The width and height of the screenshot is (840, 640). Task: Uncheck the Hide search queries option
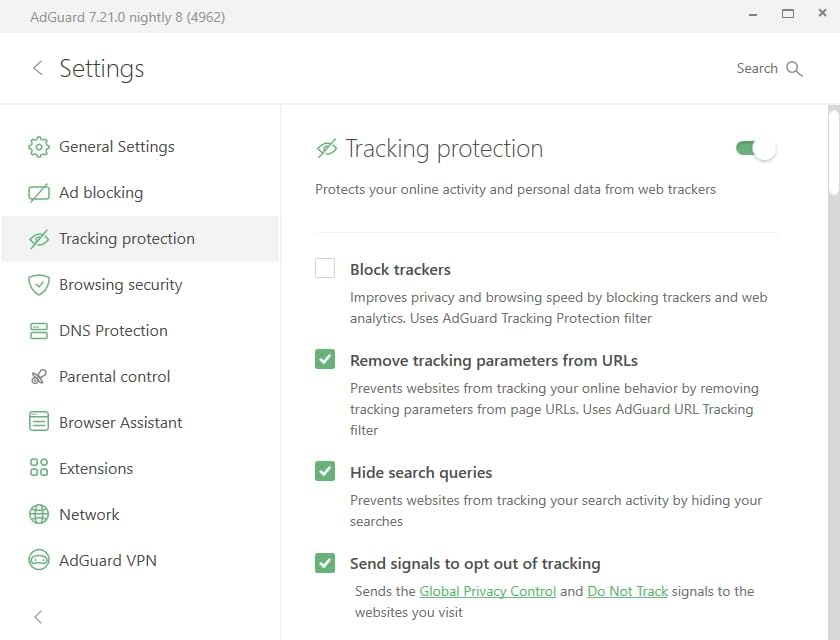[325, 472]
